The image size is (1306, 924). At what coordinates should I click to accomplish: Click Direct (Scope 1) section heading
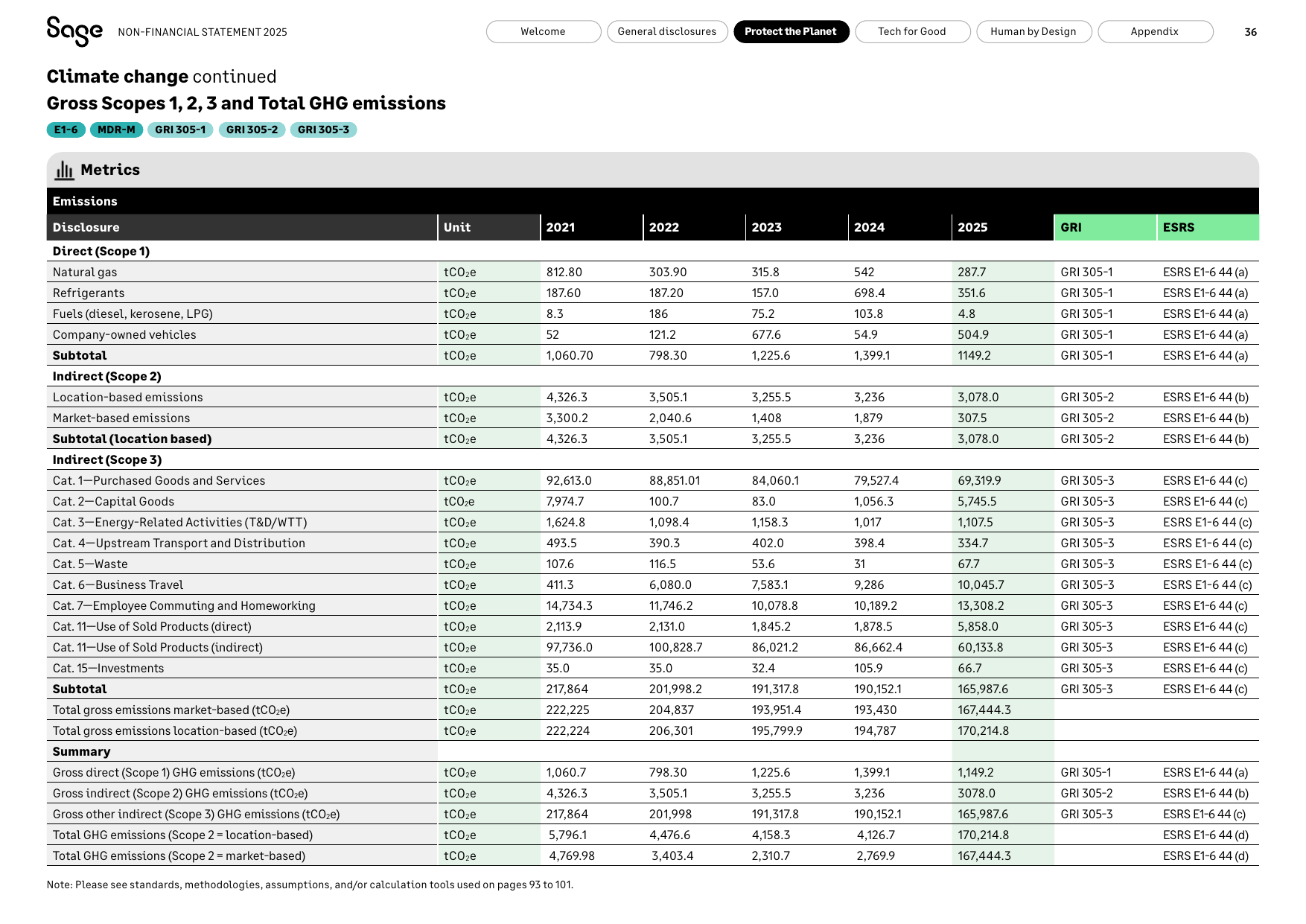tap(101, 252)
